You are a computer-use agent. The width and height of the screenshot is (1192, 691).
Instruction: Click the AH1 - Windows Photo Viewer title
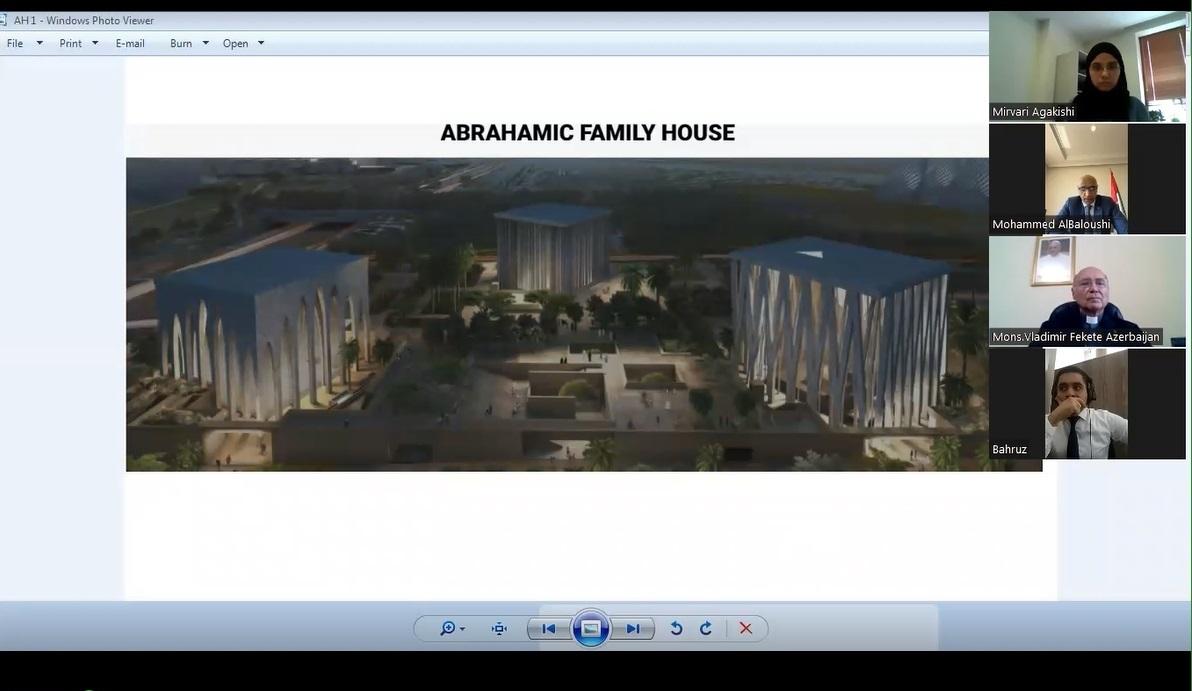84,21
